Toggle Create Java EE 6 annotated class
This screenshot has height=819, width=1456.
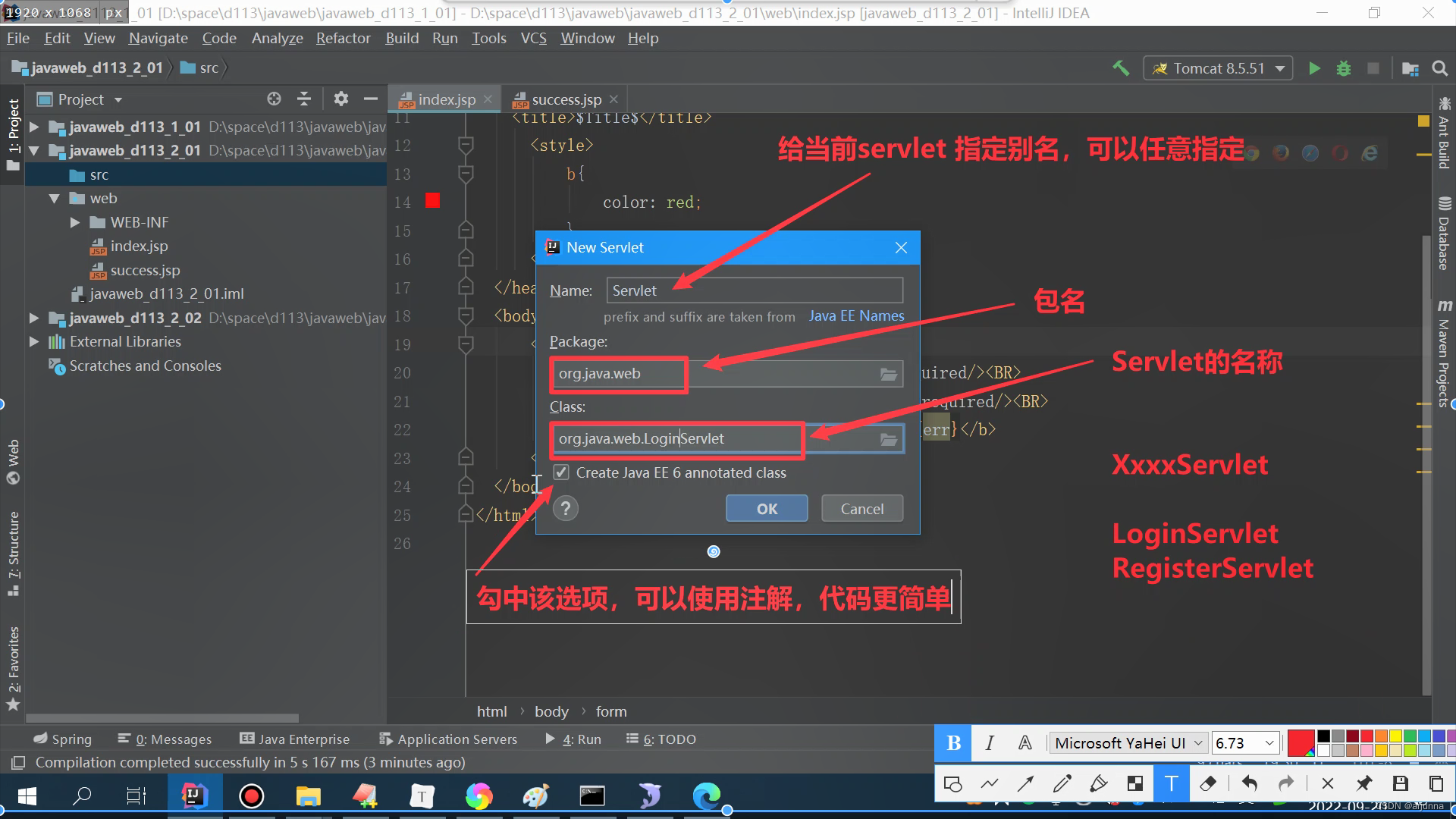click(561, 472)
